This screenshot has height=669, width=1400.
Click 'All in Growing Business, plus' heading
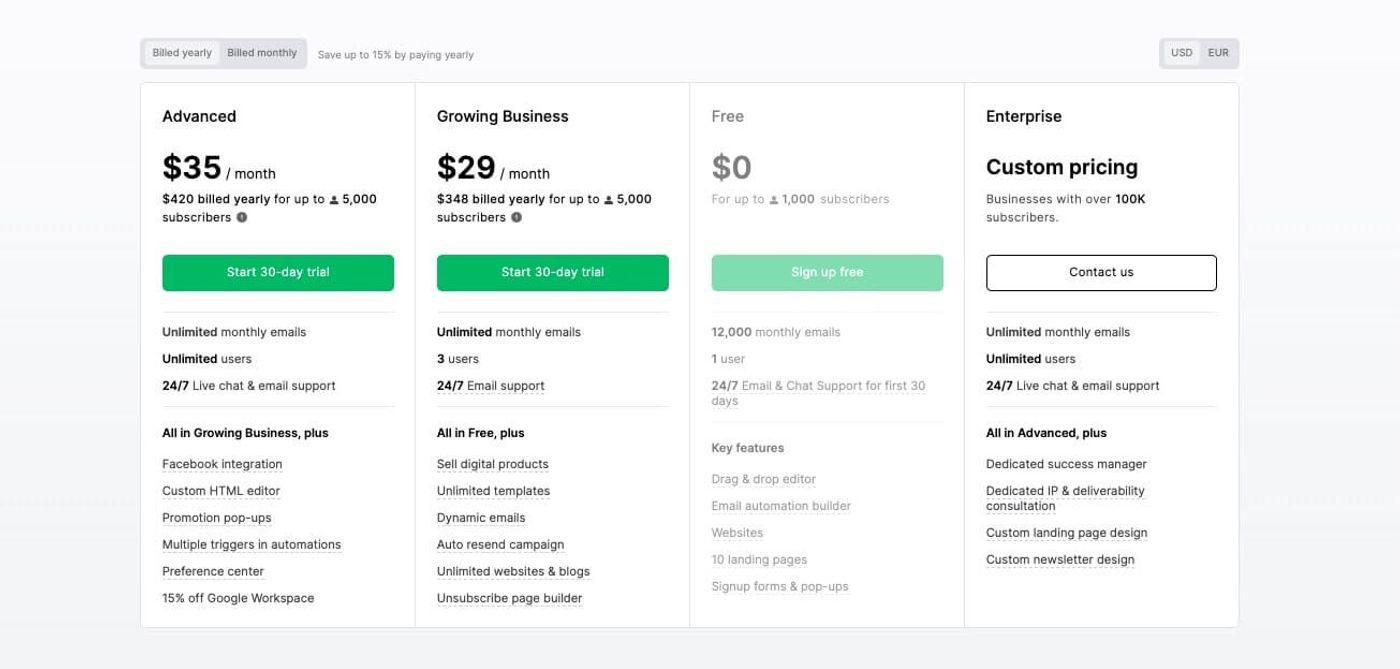pos(245,433)
